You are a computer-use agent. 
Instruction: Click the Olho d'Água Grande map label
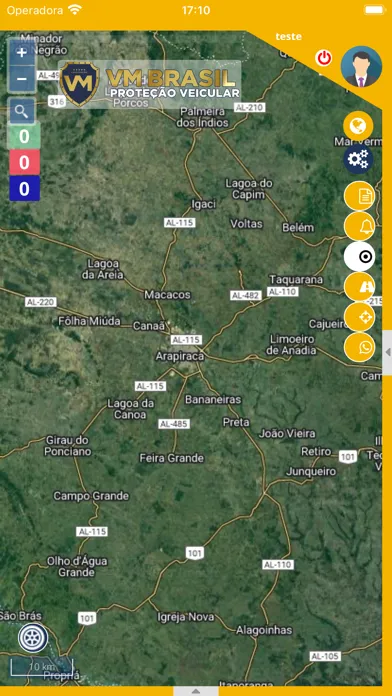(x=77, y=567)
